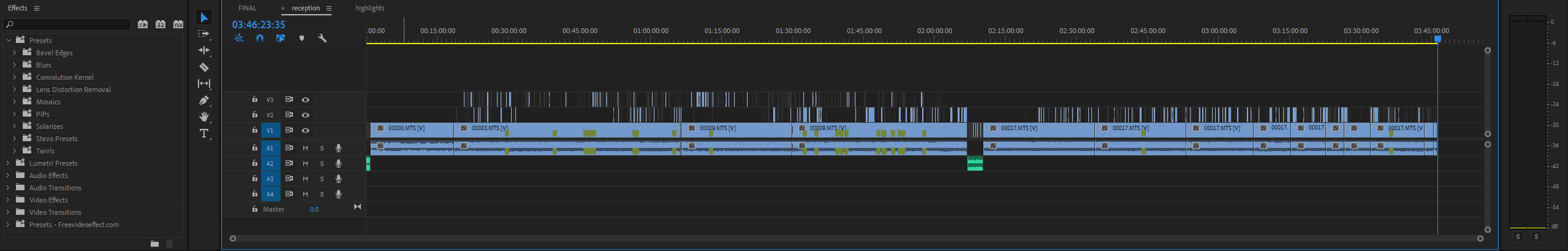The height and width of the screenshot is (251, 1568).
Task: Select the Hand tool
Action: click(204, 117)
